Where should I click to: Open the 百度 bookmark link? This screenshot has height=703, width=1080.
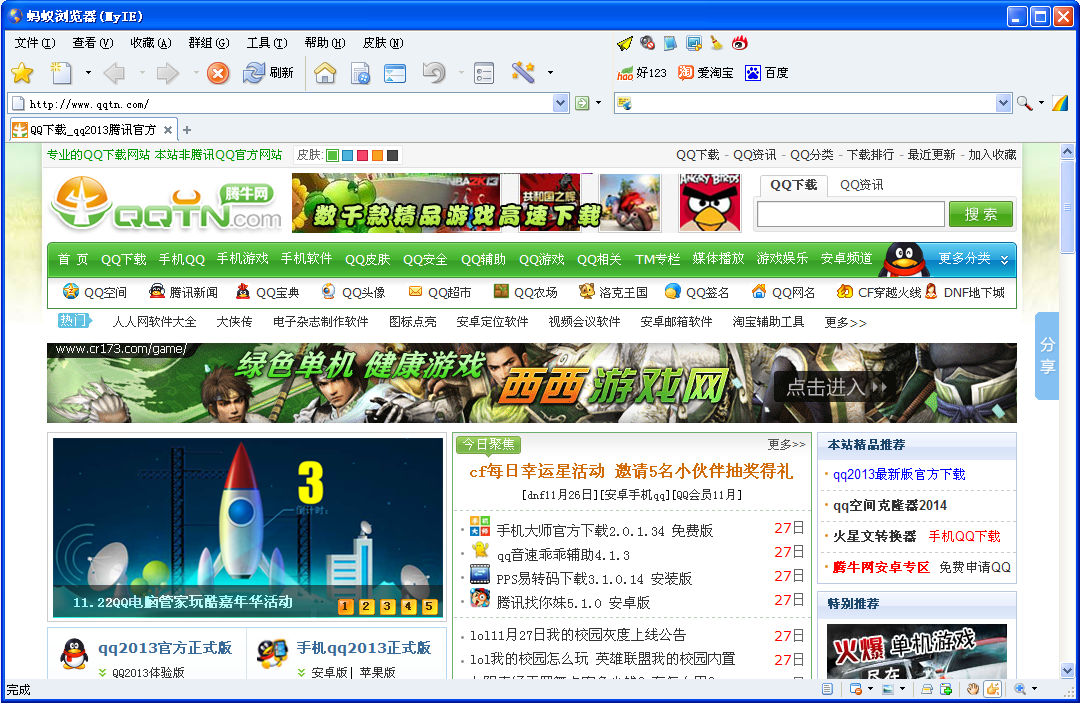click(x=767, y=73)
